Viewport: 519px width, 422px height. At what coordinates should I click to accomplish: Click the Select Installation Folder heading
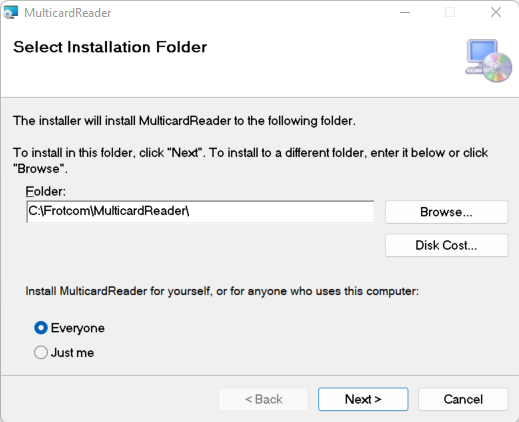click(110, 47)
